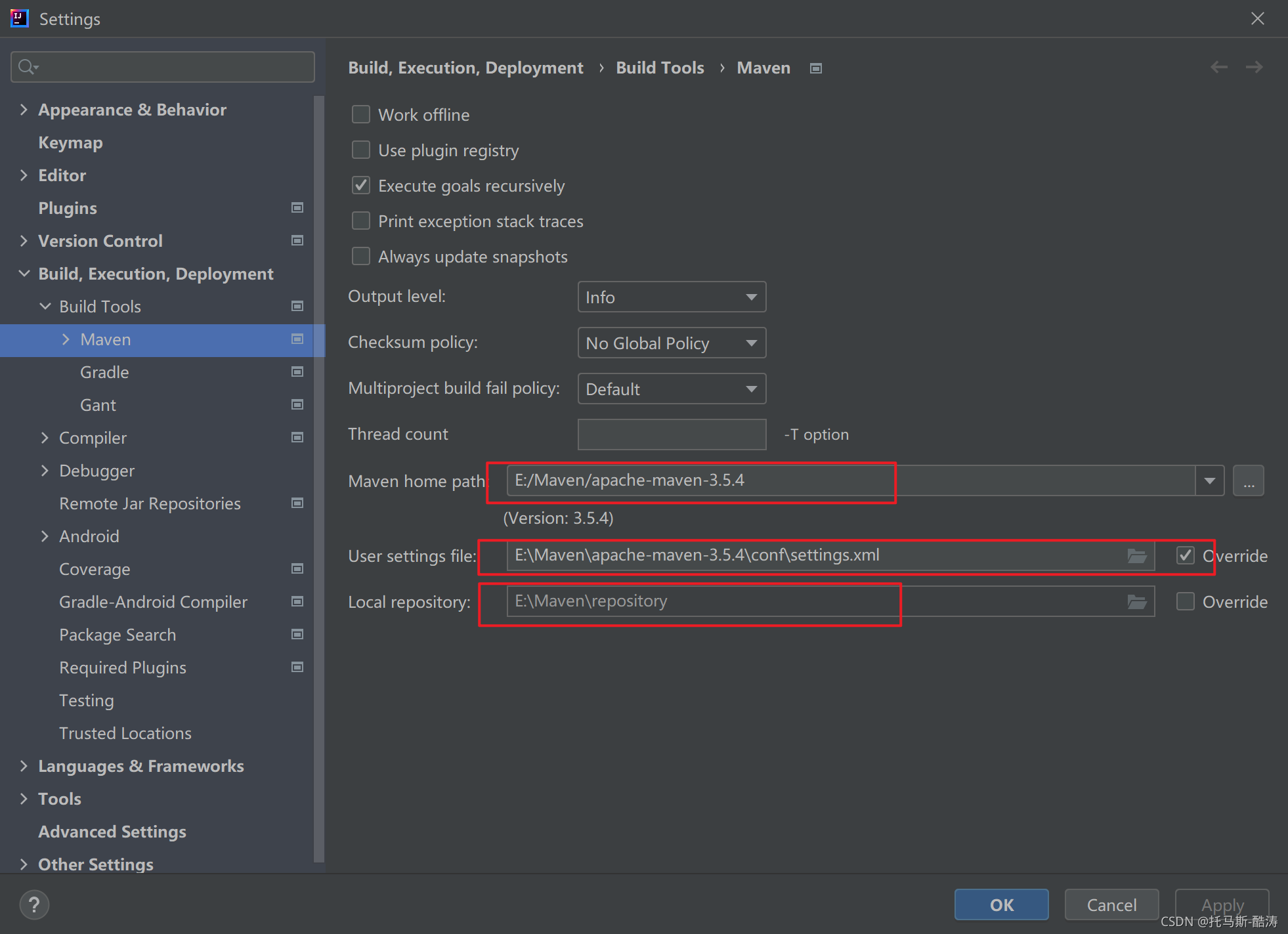Image resolution: width=1288 pixels, height=934 pixels.
Task: Click folder icon in User settings file field
Action: pos(1137,556)
